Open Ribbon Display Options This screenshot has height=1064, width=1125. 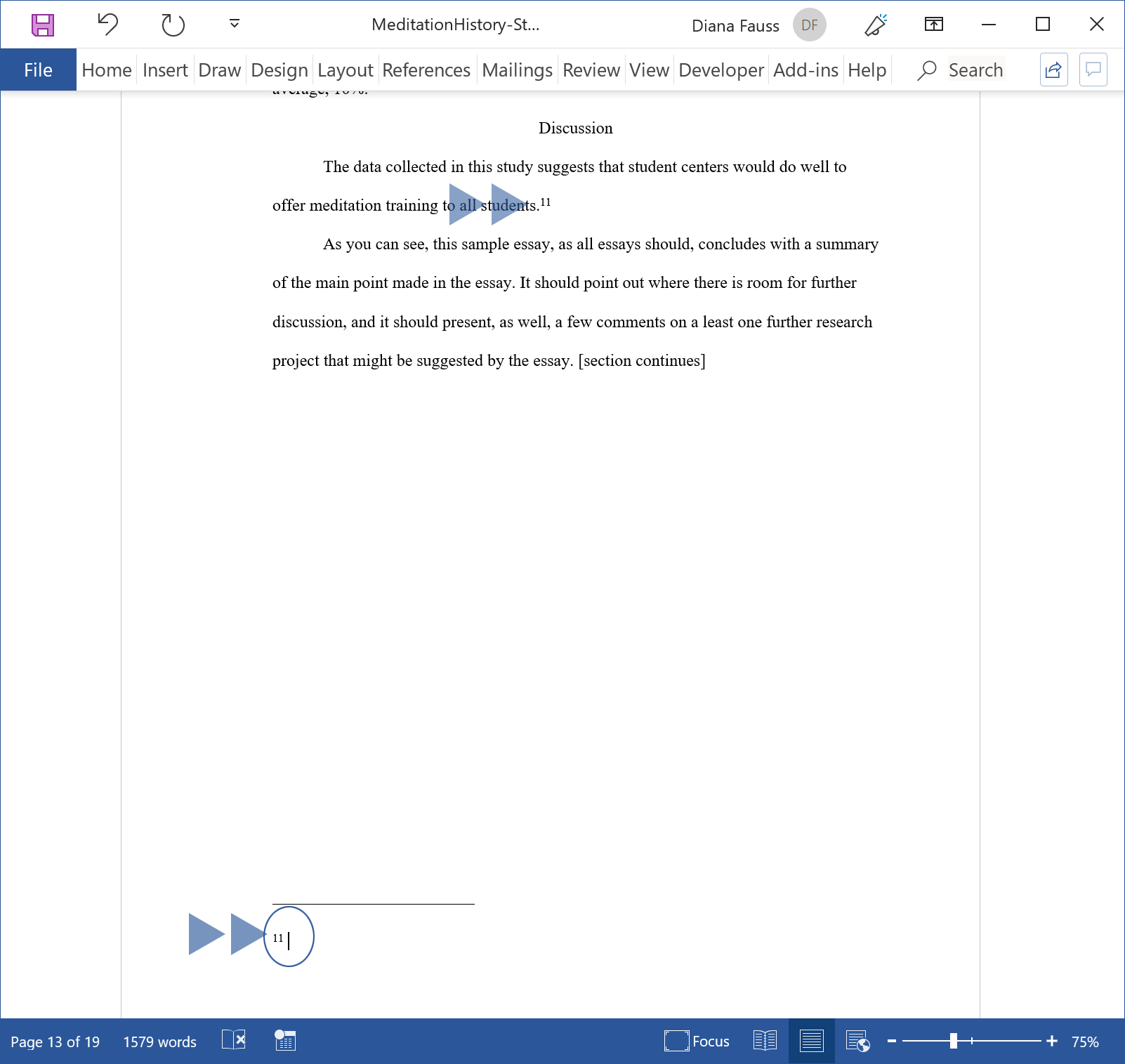tap(933, 25)
